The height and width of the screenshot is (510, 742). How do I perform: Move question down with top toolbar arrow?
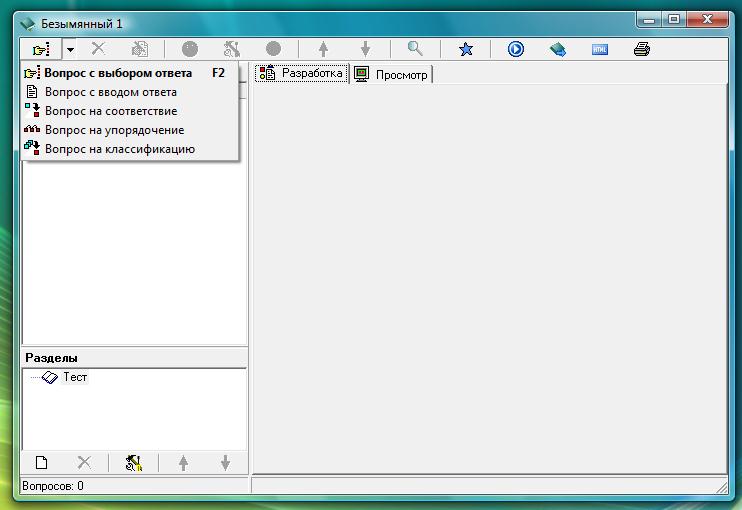pyautogui.click(x=365, y=49)
